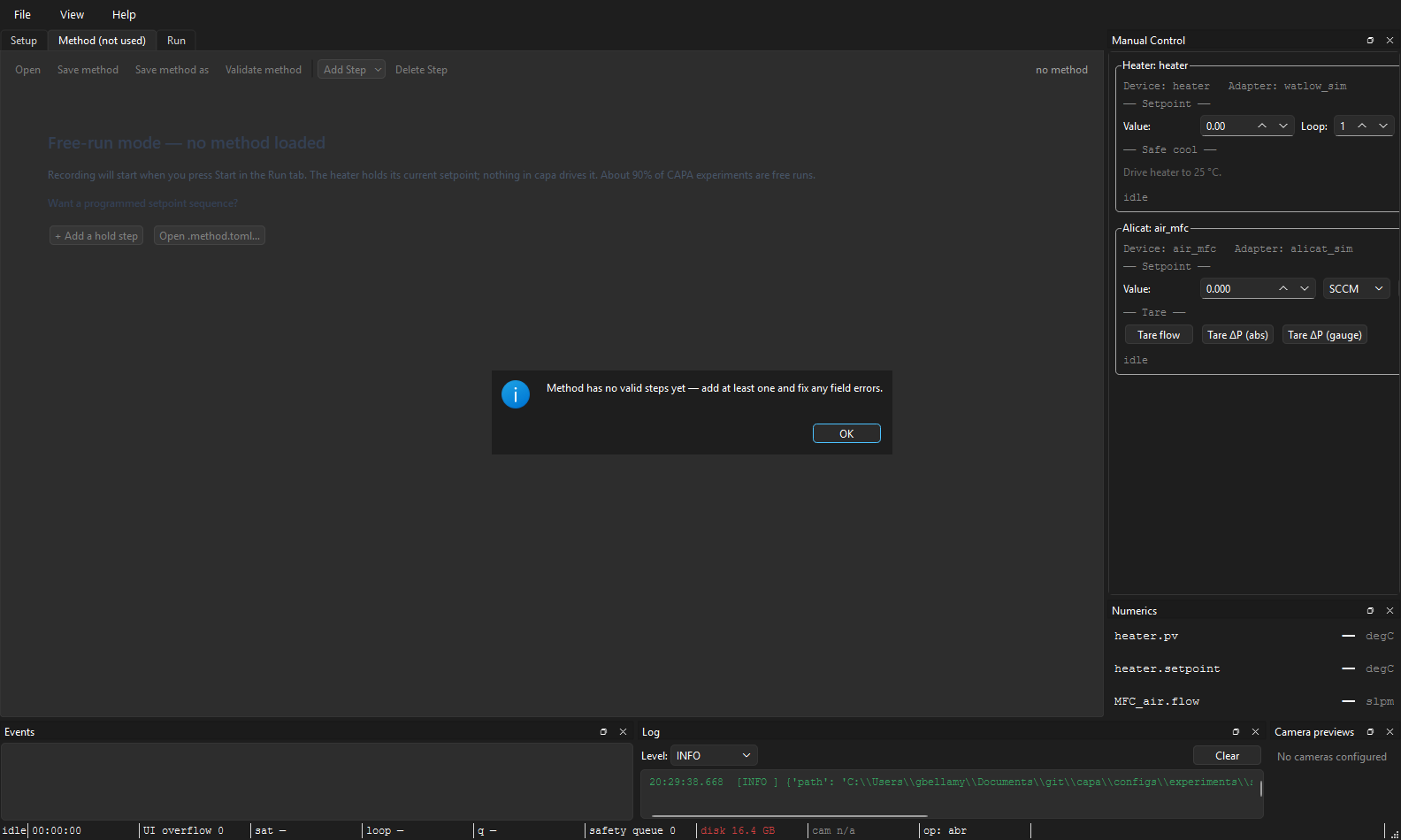This screenshot has width=1401, height=840.
Task: Click safety queue 0 status entry
Action: (632, 830)
